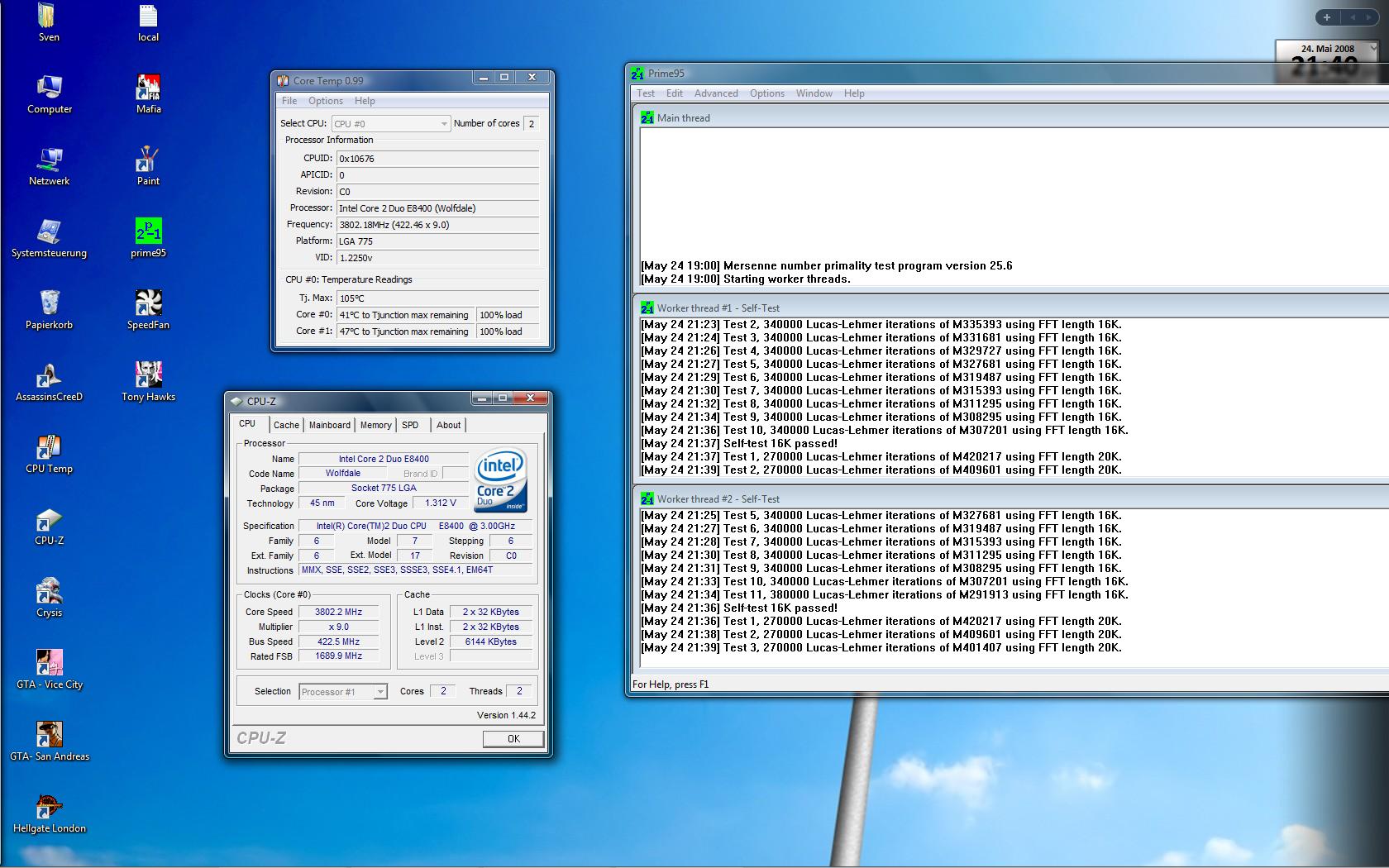The width and height of the screenshot is (1389, 868).
Task: Open the Papierkorb recycle bin
Action: pos(50,310)
